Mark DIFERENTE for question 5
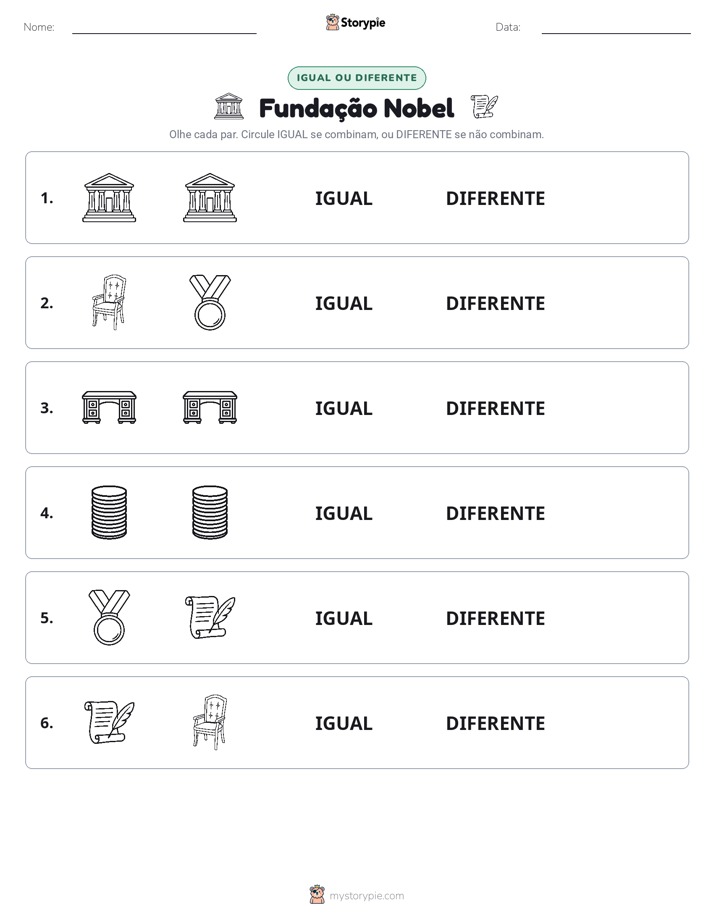 tap(495, 618)
